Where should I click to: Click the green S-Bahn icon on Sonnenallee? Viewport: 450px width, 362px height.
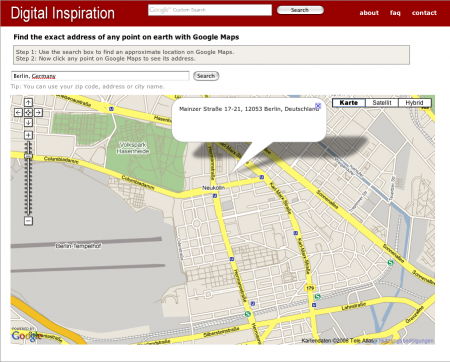tap(390, 263)
